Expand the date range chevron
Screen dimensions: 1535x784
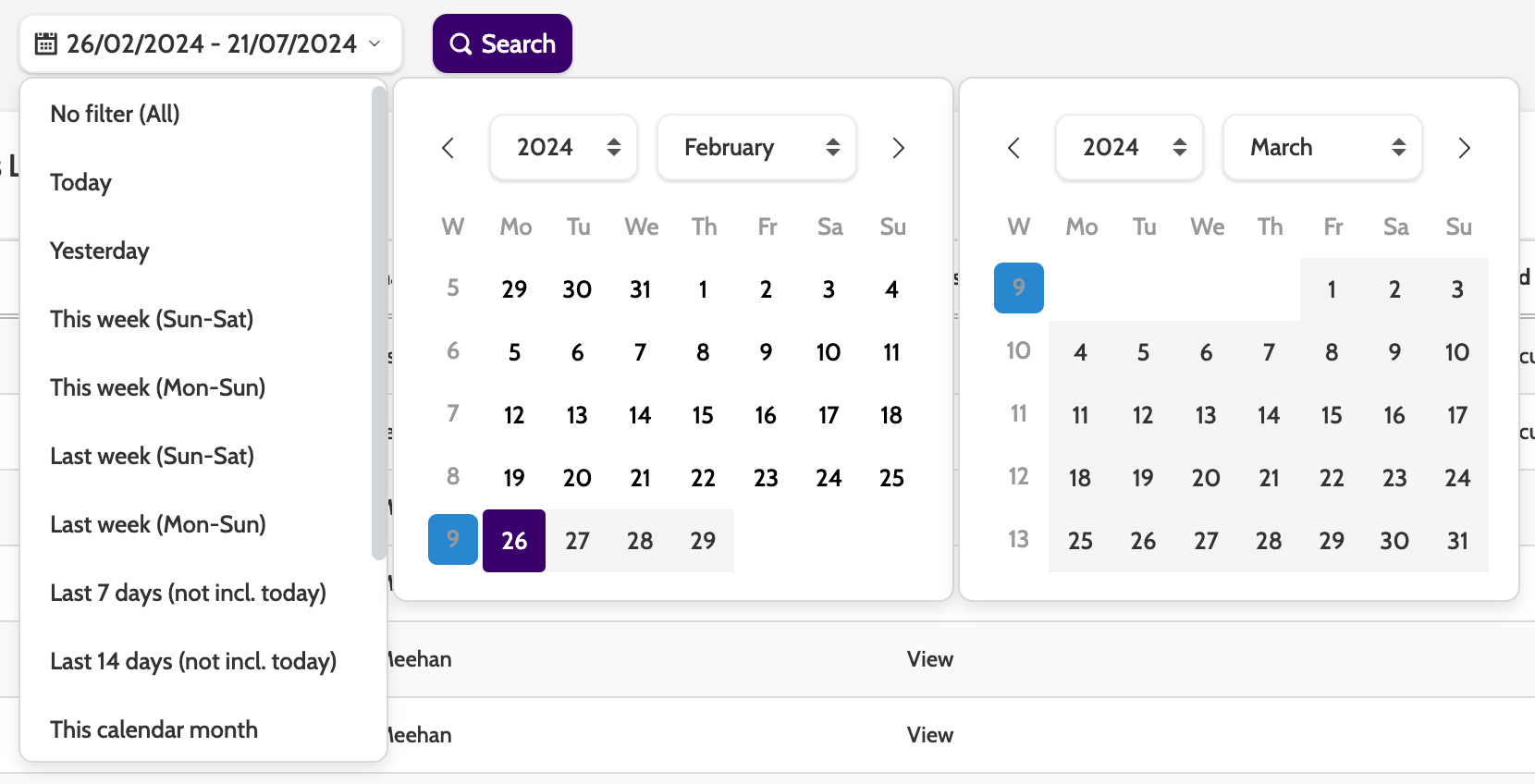pyautogui.click(x=375, y=43)
